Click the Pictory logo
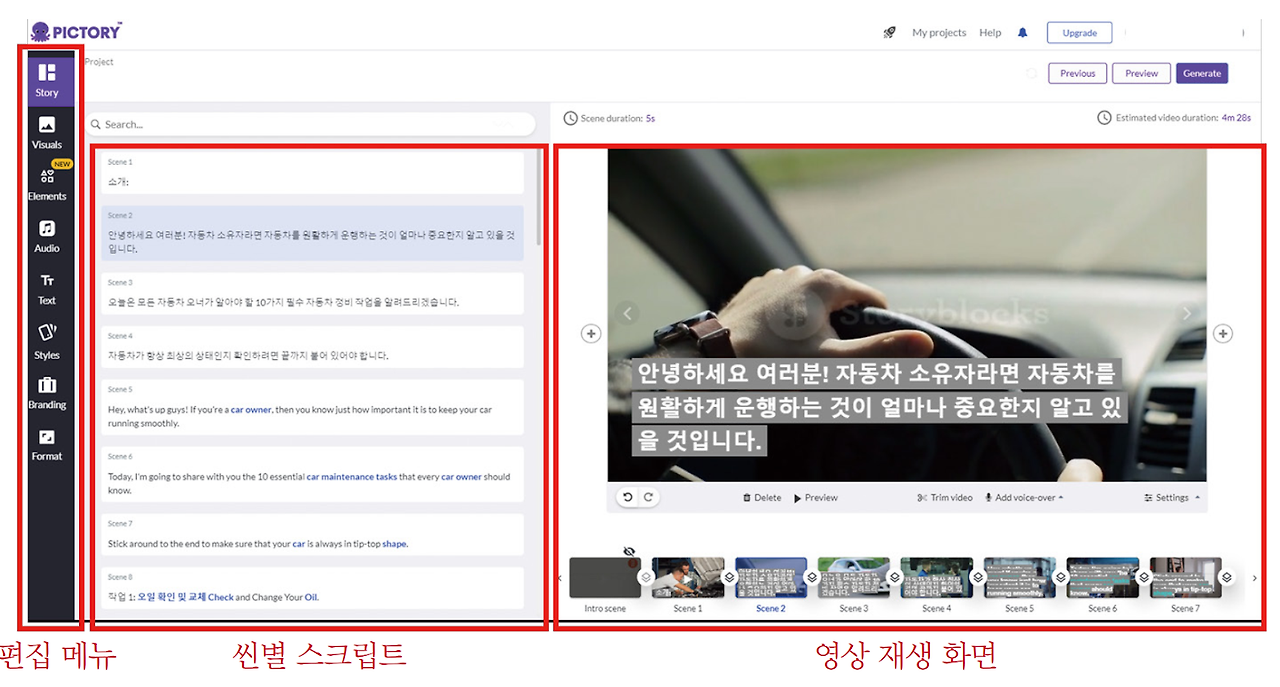1280x687 pixels. tap(76, 31)
